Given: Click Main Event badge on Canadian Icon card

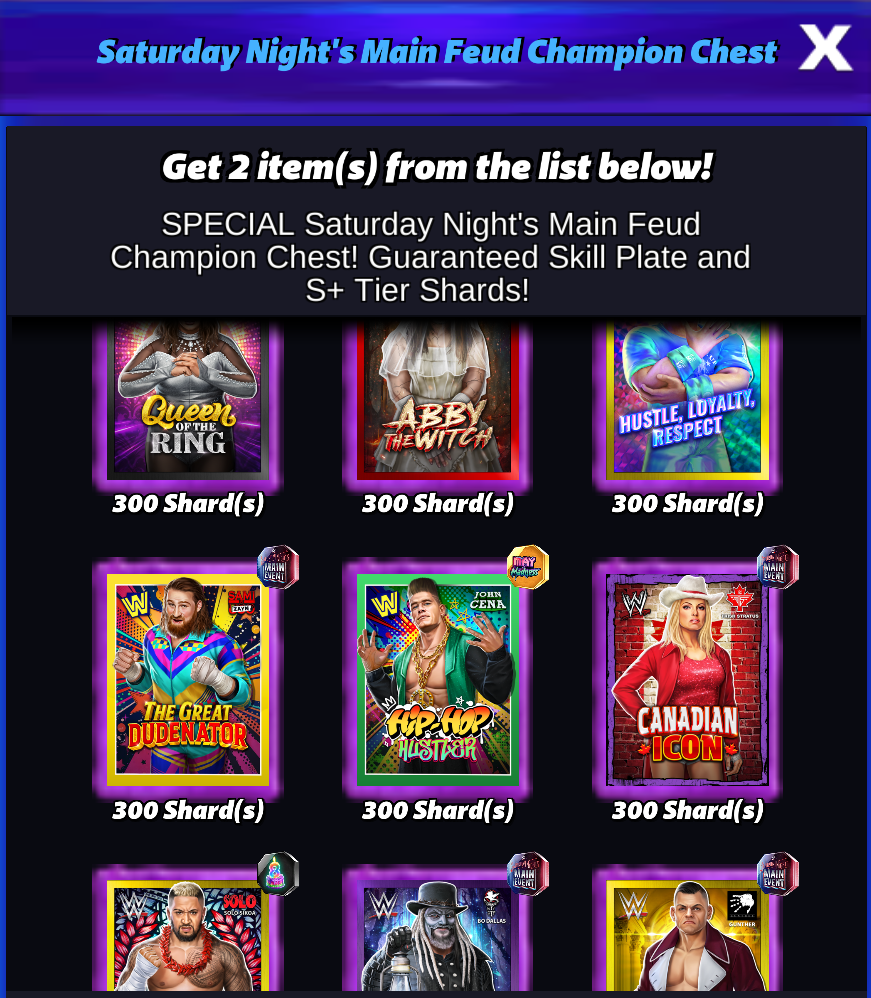Looking at the screenshot, I should (777, 566).
